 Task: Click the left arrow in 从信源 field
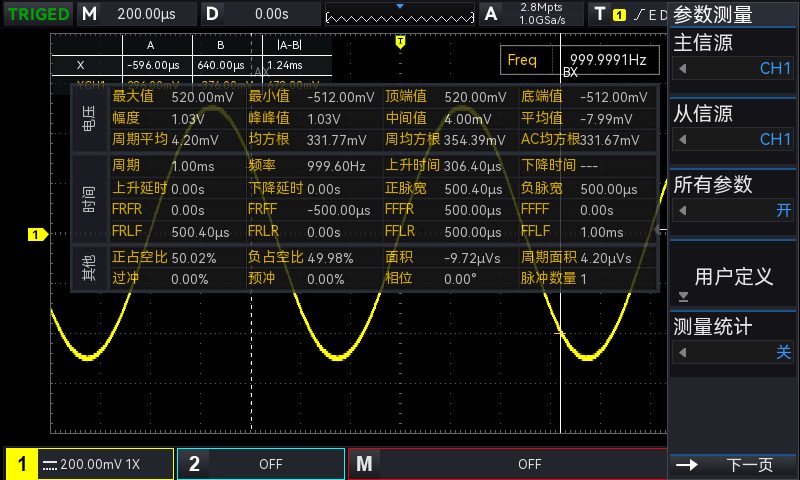[x=683, y=139]
